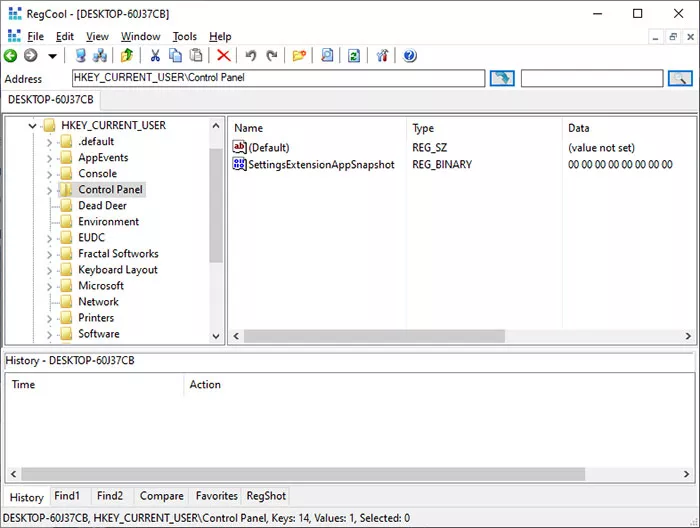Expand the Fractal Softworks key

point(49,255)
